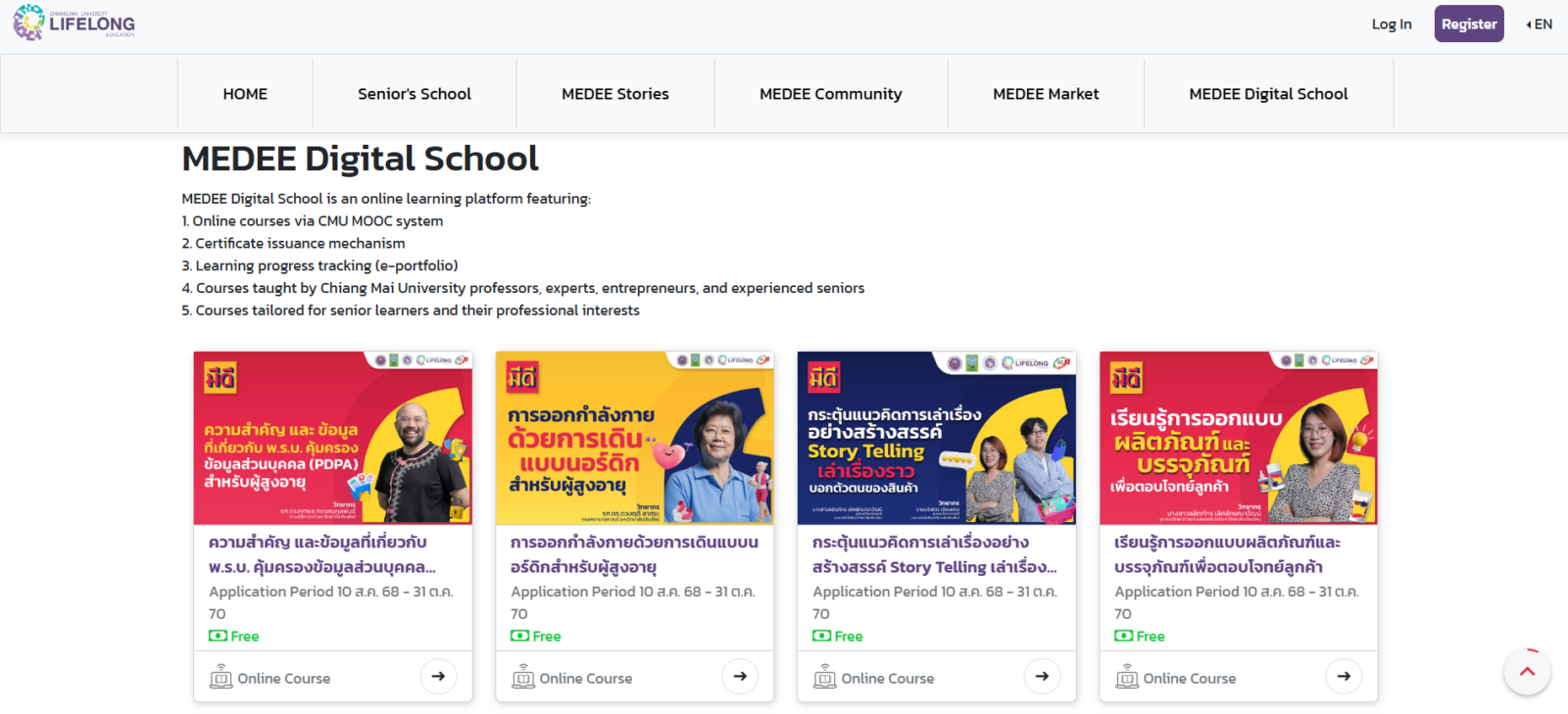Click the scroll-to-top chevron button
The width and height of the screenshot is (1568, 714).
click(1527, 672)
